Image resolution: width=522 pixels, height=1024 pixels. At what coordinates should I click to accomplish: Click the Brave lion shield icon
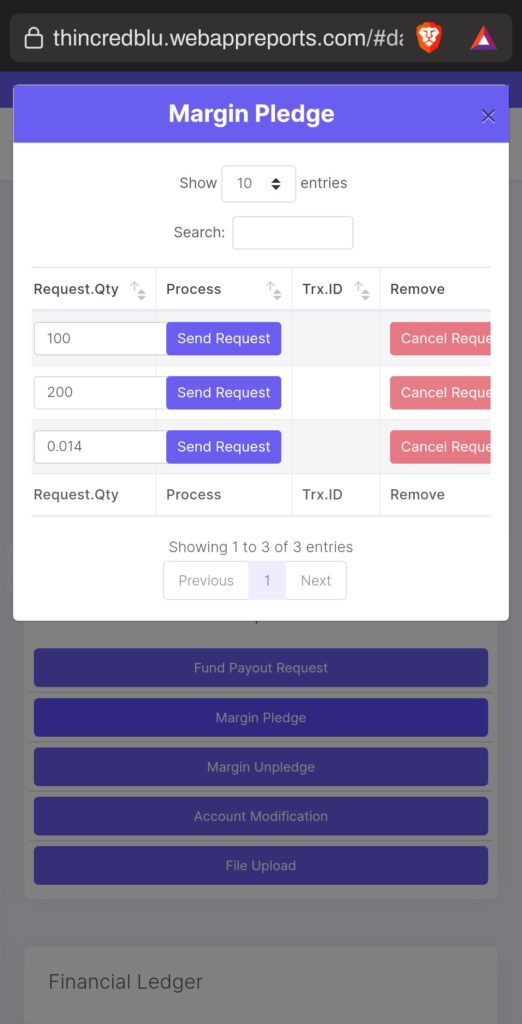429,38
